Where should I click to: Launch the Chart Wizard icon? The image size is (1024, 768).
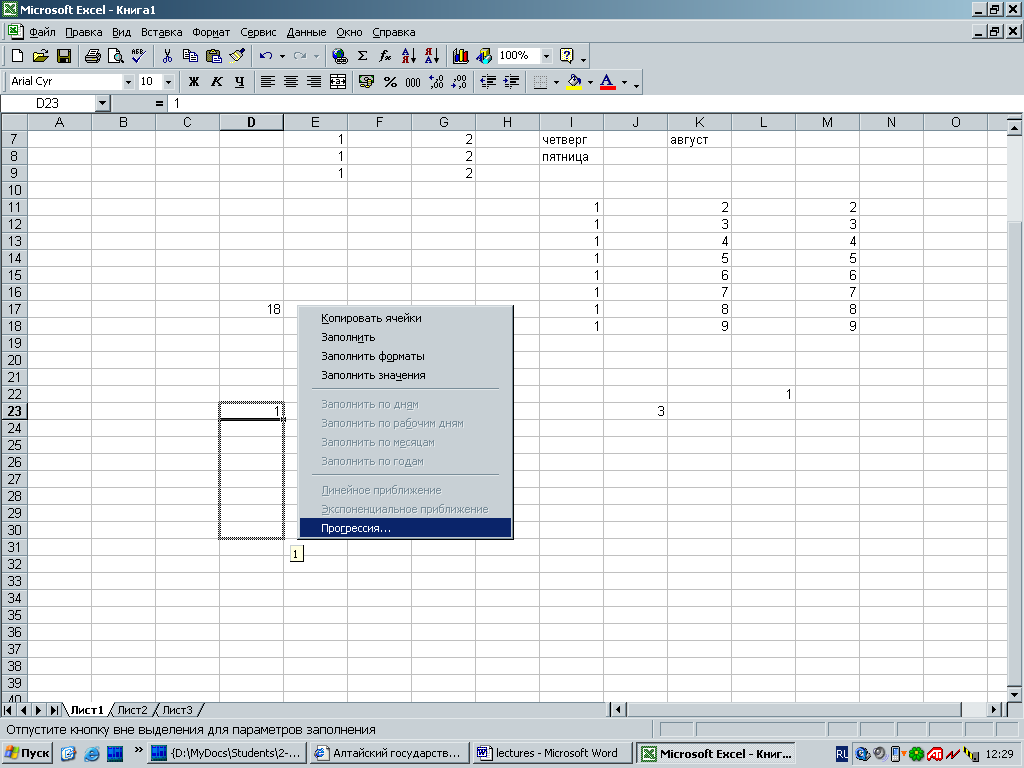tap(460, 56)
